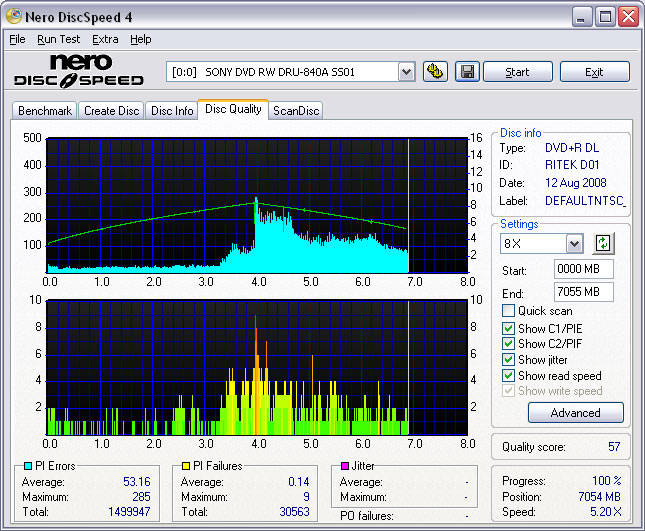Open the Extra menu
Image resolution: width=645 pixels, height=531 pixels.
(x=105, y=39)
